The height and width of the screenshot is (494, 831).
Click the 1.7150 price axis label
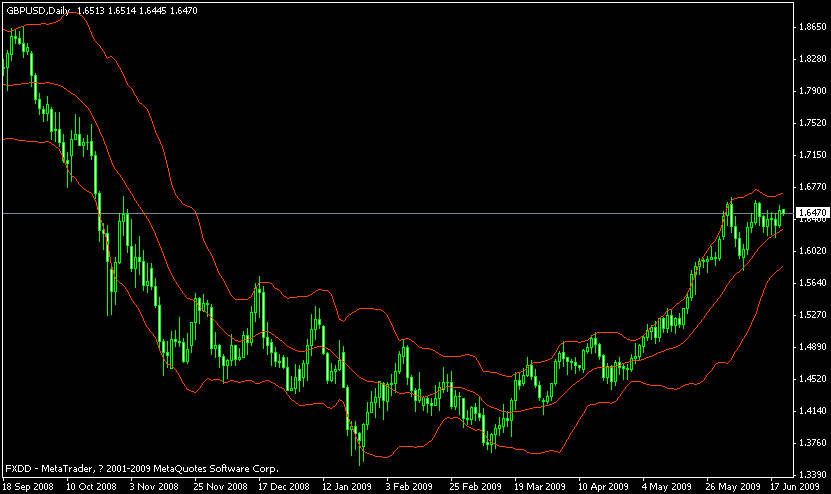pyautogui.click(x=812, y=155)
